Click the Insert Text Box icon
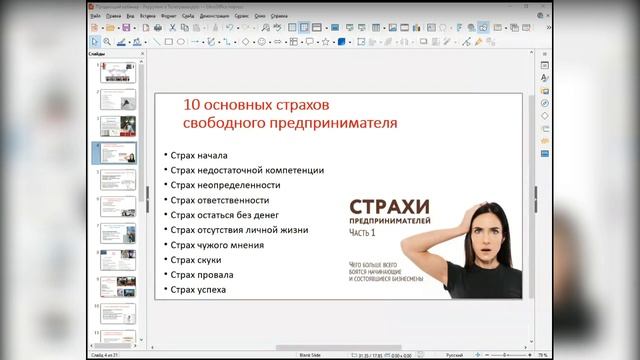The width and height of the screenshot is (640, 360). 431,27
